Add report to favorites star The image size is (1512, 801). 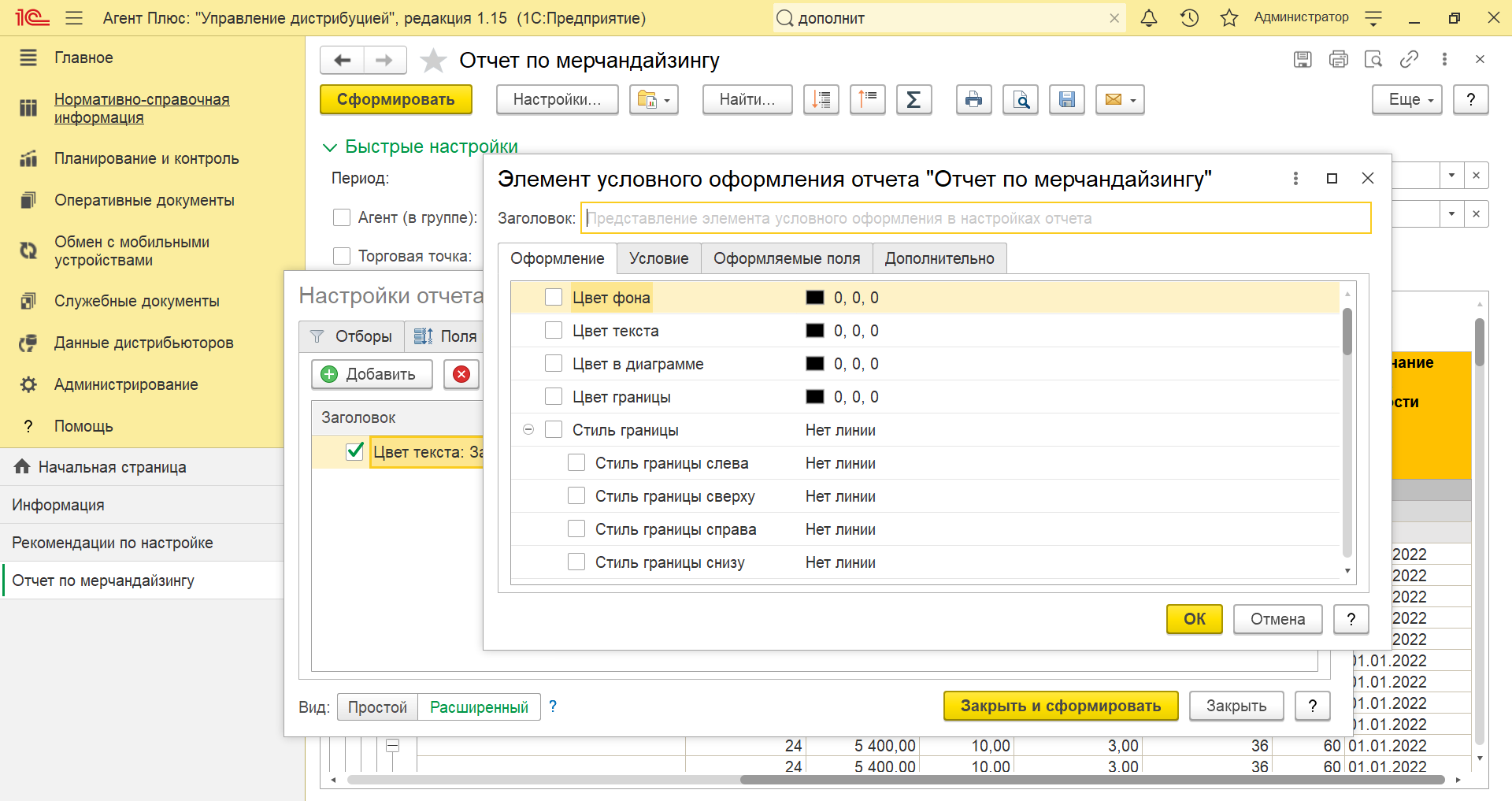433,61
